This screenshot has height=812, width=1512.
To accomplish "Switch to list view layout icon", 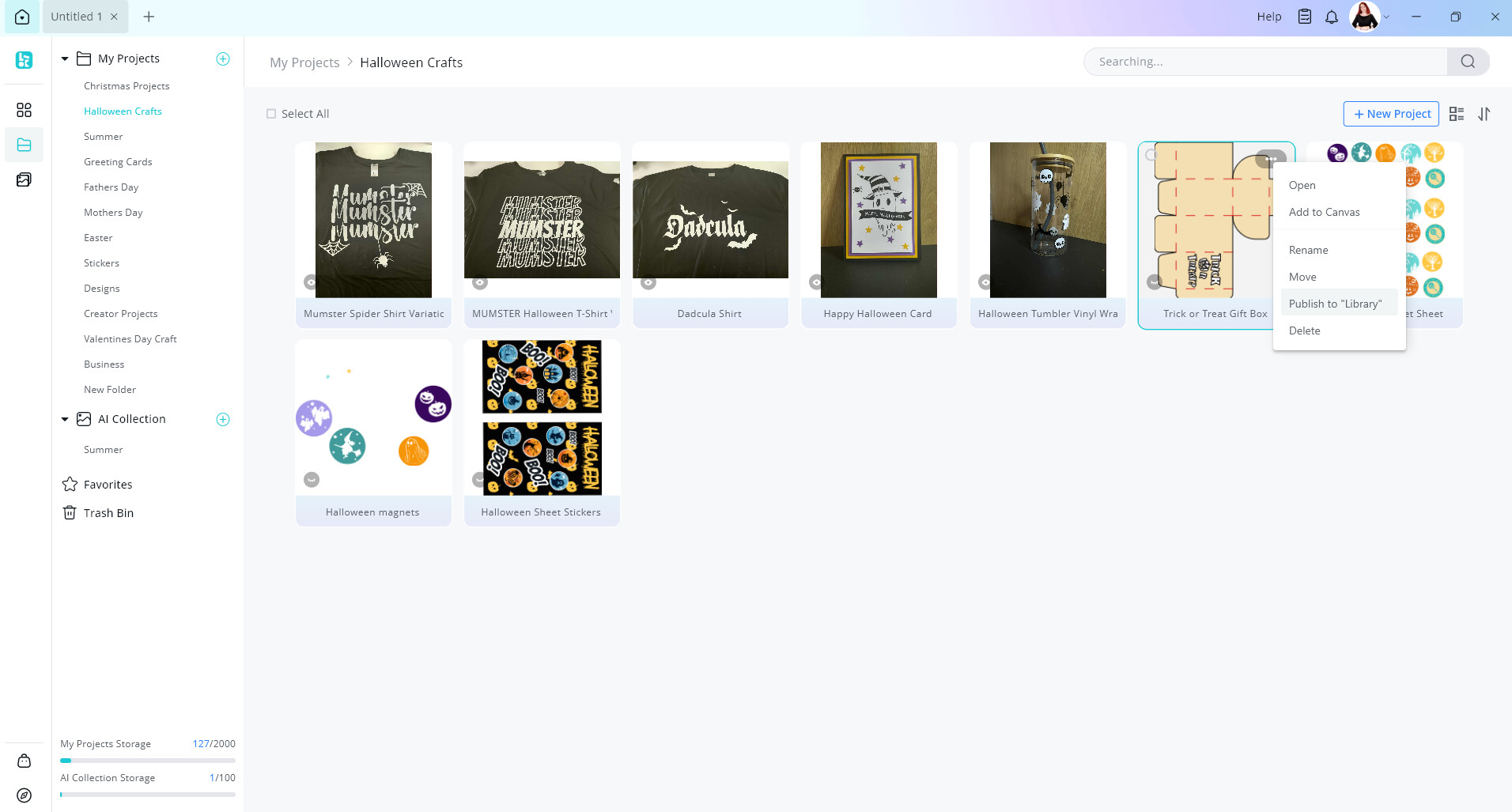I will coord(1457,114).
